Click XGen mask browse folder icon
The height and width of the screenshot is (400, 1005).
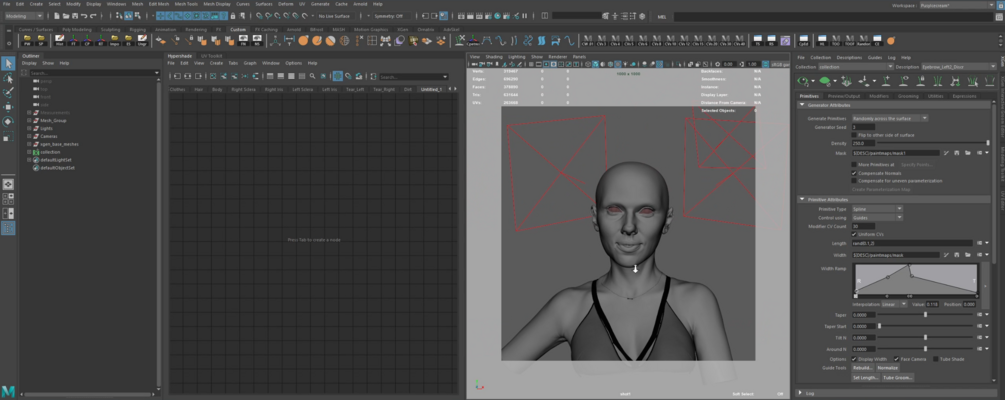968,153
